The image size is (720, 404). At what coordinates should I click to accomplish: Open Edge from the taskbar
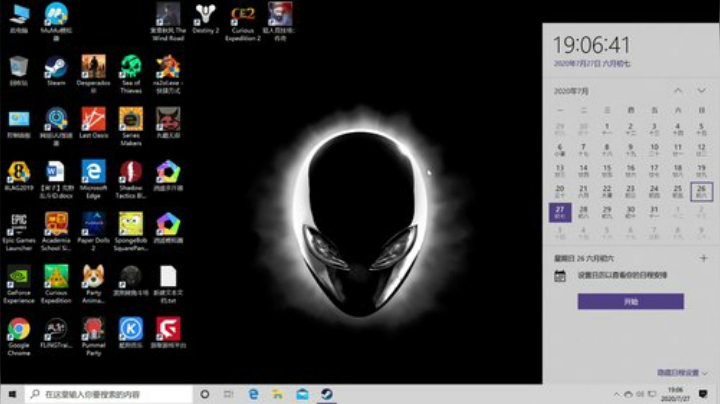click(253, 394)
